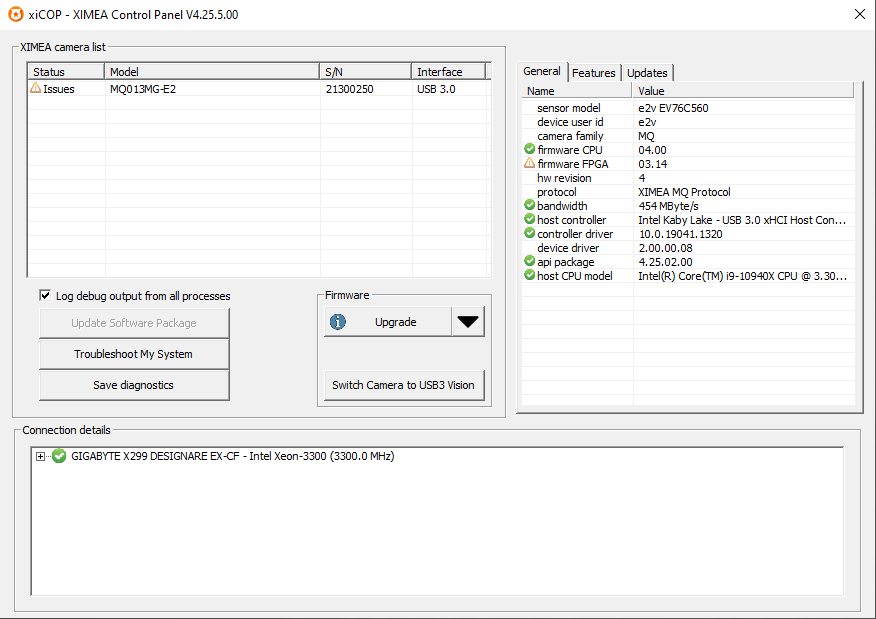Image resolution: width=876 pixels, height=619 pixels.
Task: Click serial number 21300250
Action: tap(349, 89)
